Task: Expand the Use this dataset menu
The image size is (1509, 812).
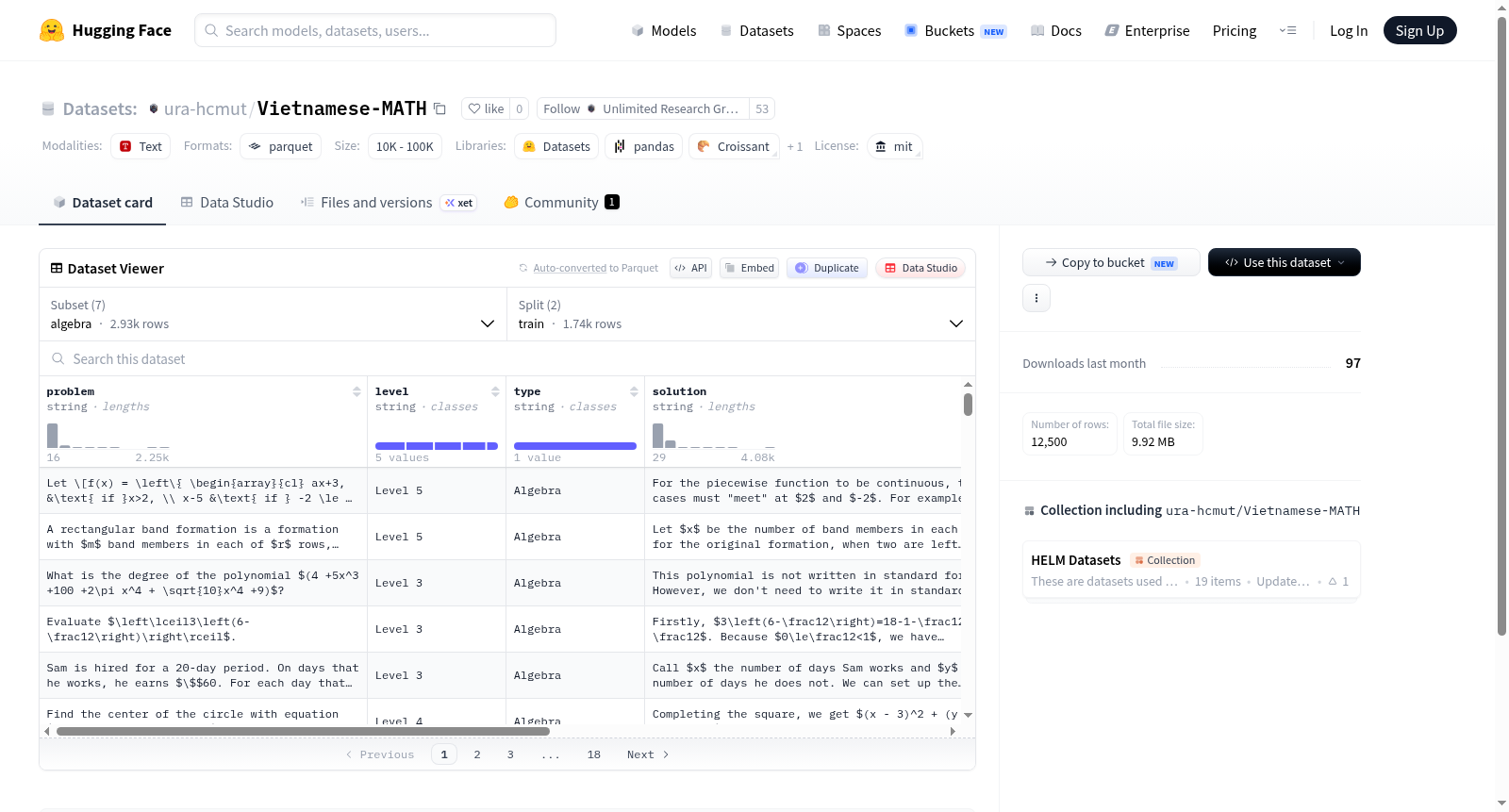Action: tap(1284, 262)
